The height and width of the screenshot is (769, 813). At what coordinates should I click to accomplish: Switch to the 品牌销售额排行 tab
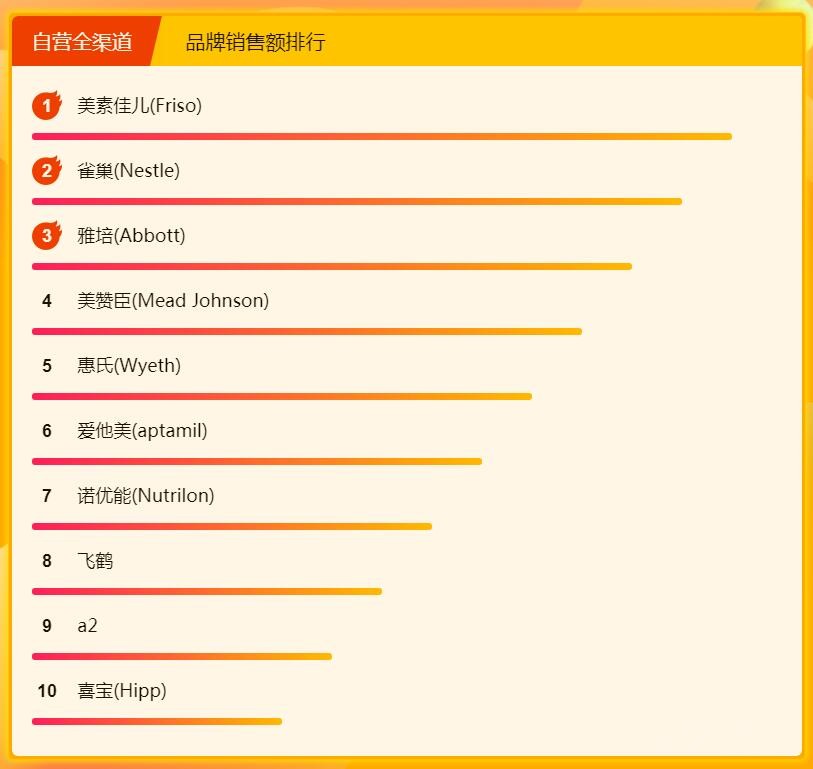coord(255,42)
